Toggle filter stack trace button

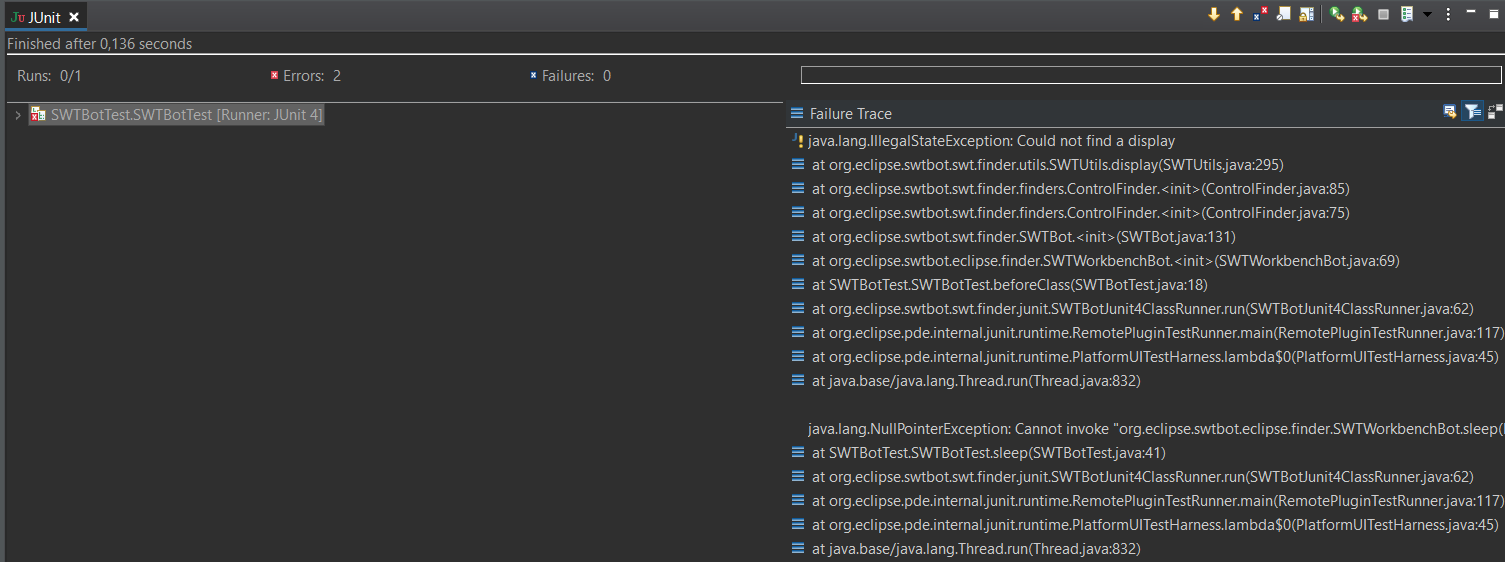pyautogui.click(x=1473, y=112)
